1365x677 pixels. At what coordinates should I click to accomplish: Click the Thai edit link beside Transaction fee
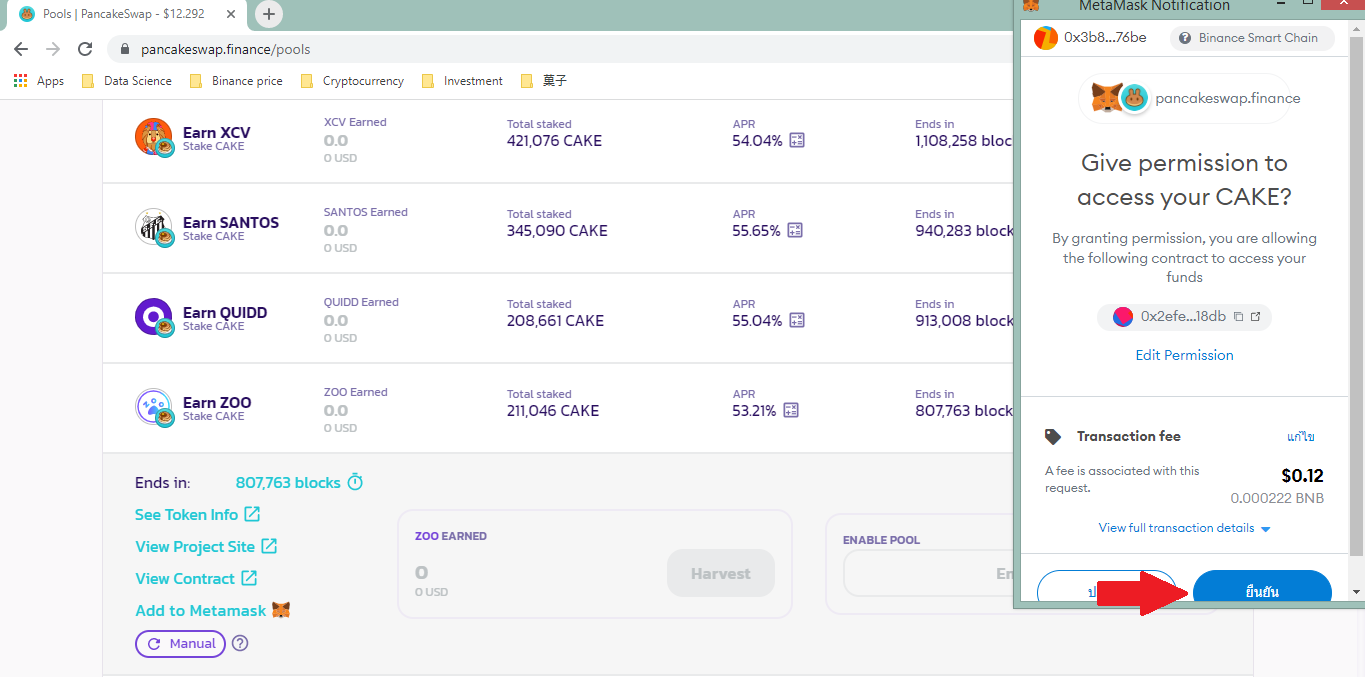click(x=1300, y=437)
